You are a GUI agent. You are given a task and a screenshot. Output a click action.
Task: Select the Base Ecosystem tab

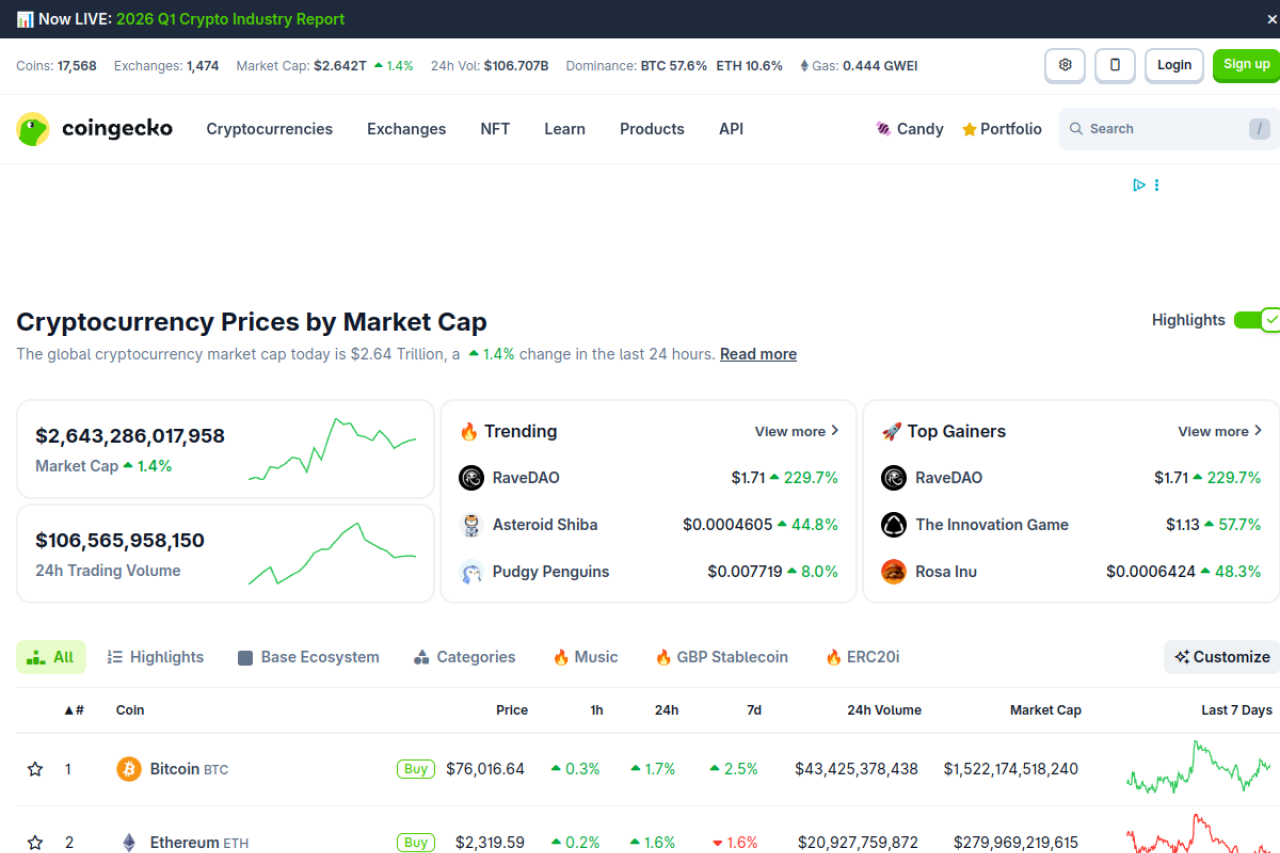pos(308,657)
